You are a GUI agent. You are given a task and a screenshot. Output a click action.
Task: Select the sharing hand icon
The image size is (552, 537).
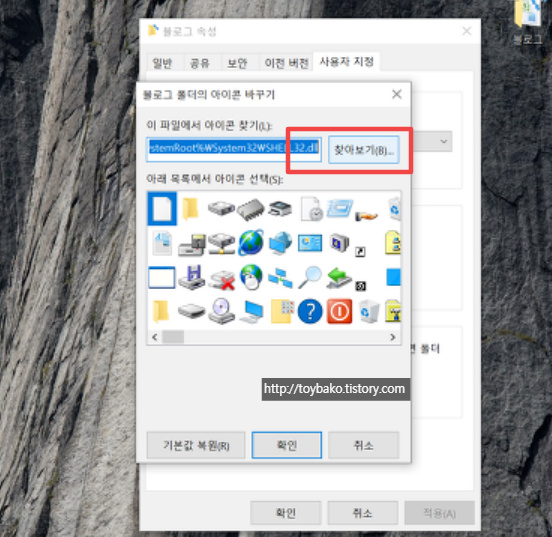coord(366,216)
